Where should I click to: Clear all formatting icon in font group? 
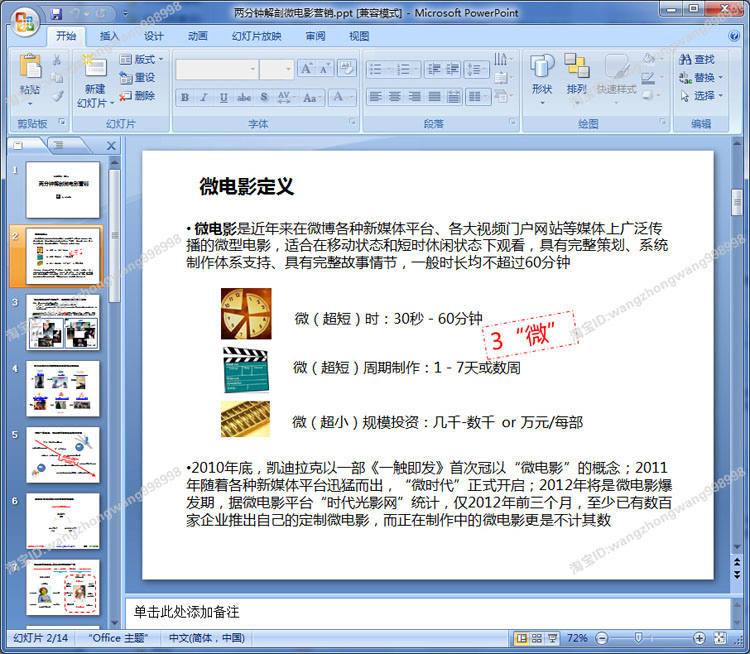(x=347, y=68)
